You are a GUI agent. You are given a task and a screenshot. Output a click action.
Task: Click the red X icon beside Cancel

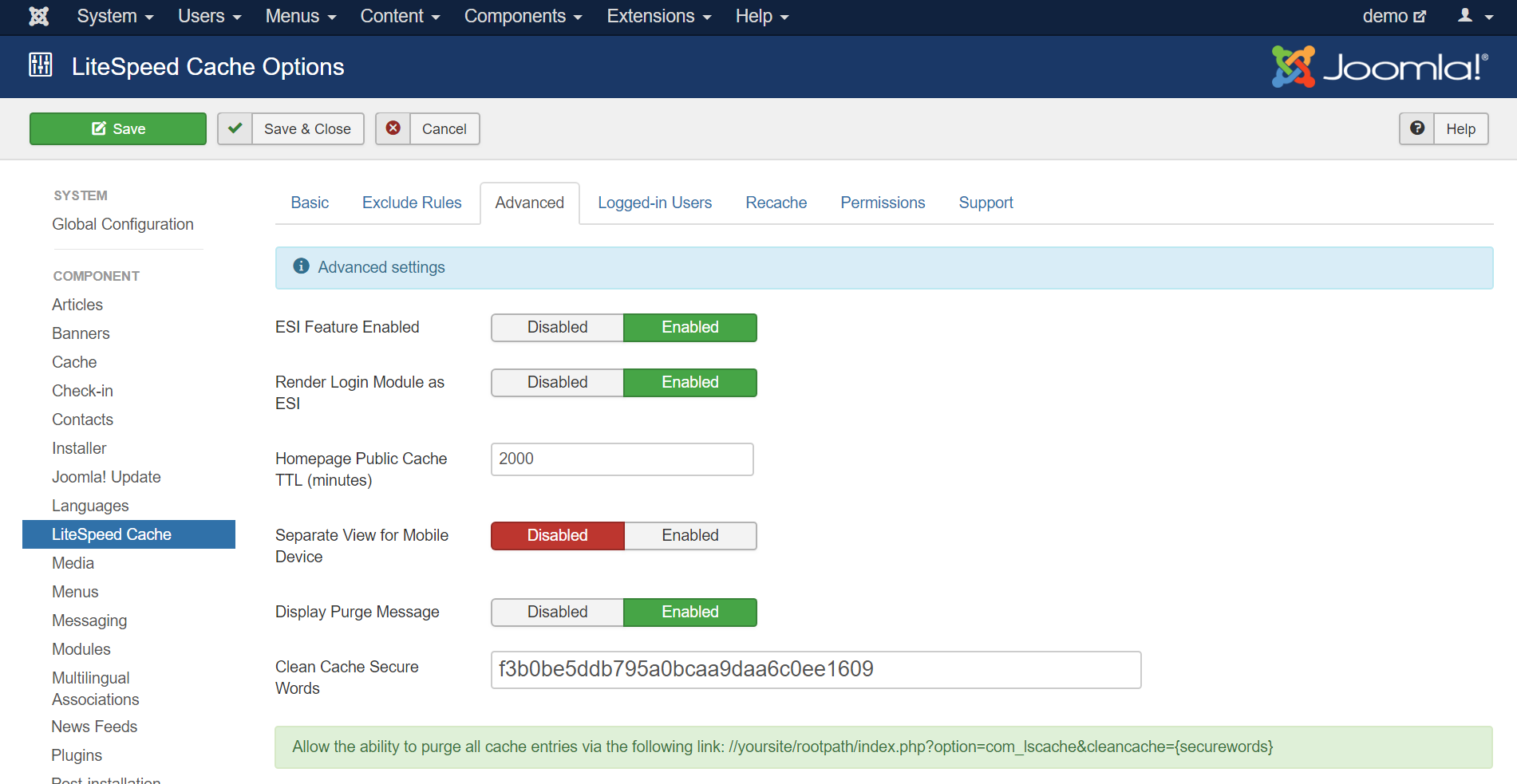click(x=393, y=128)
